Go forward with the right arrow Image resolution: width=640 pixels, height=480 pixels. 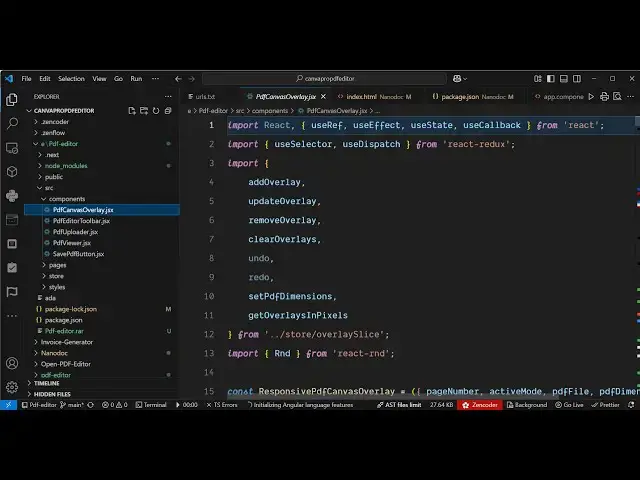pos(191,79)
